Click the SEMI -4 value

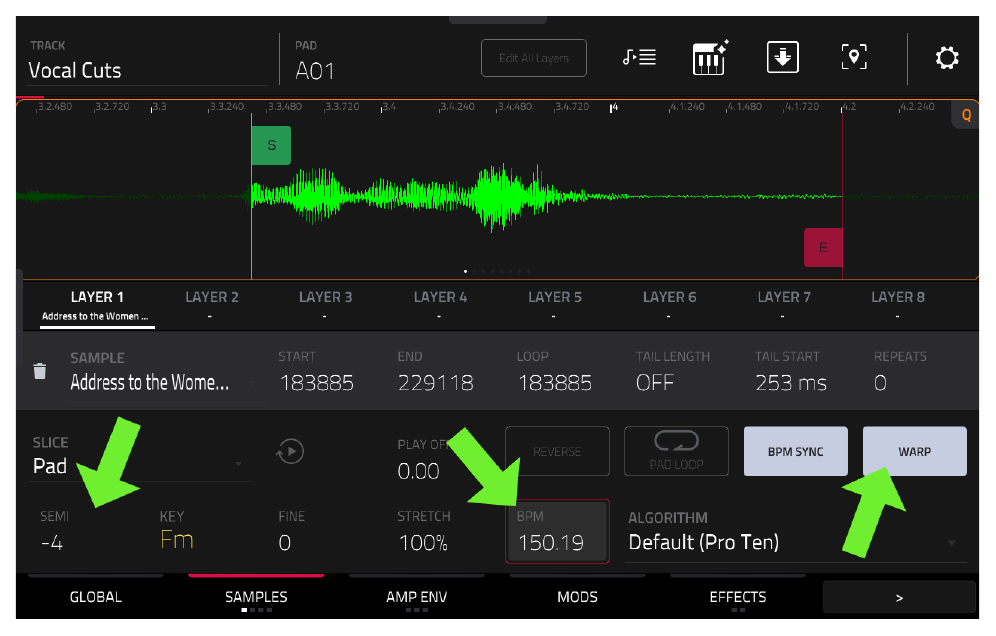53,543
